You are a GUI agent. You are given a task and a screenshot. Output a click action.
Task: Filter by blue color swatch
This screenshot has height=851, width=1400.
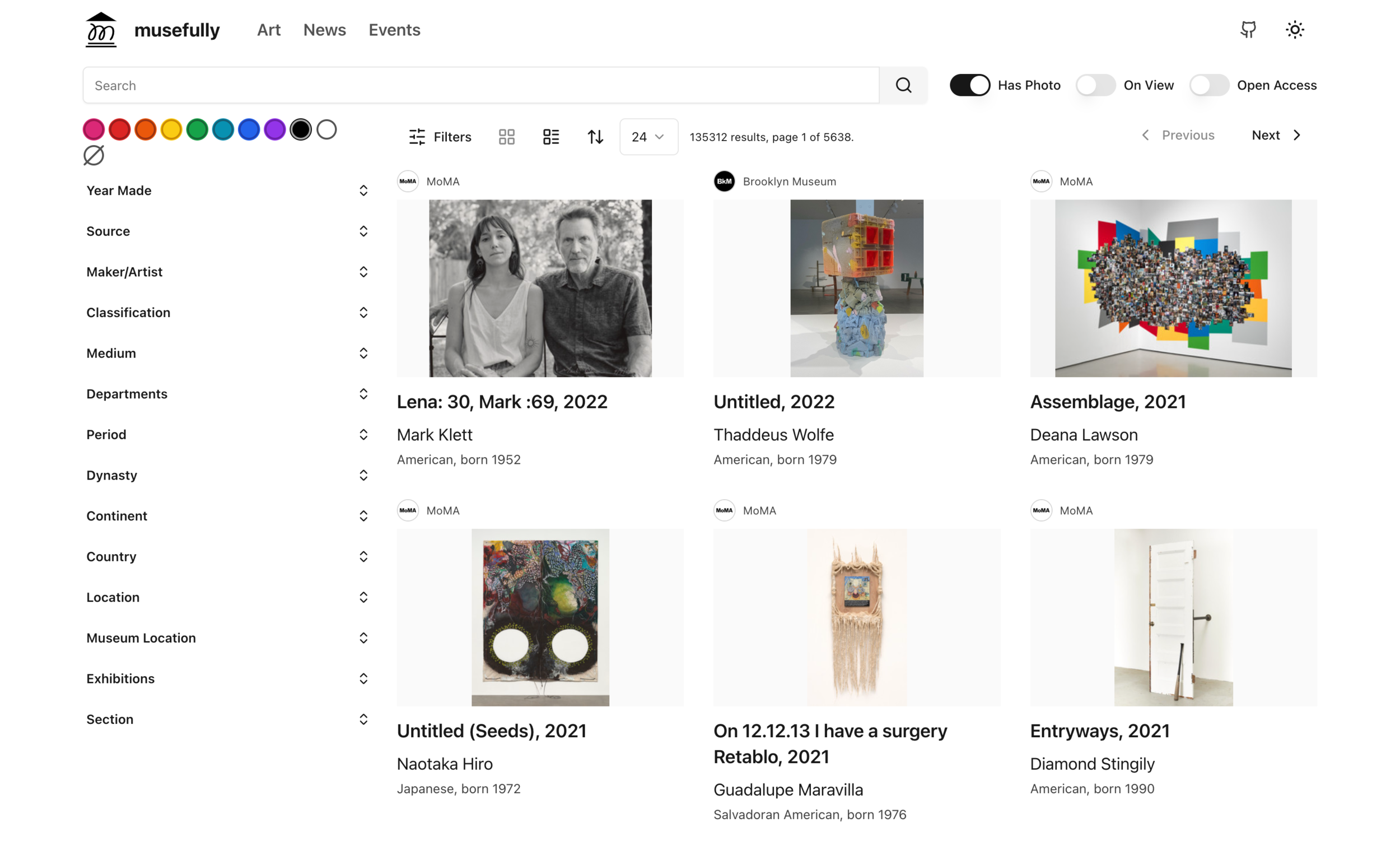249,129
